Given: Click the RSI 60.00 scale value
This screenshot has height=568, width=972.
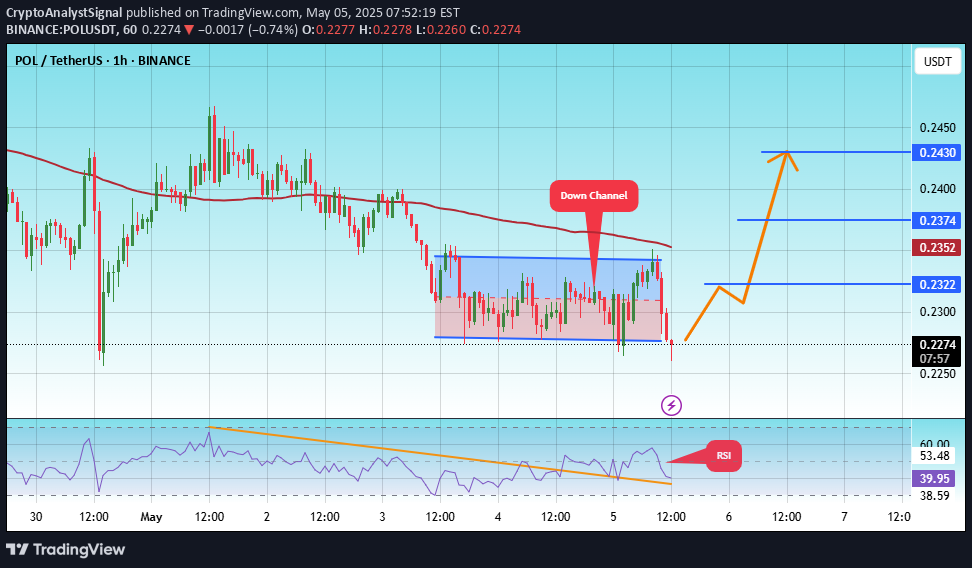Looking at the screenshot, I should 934,444.
